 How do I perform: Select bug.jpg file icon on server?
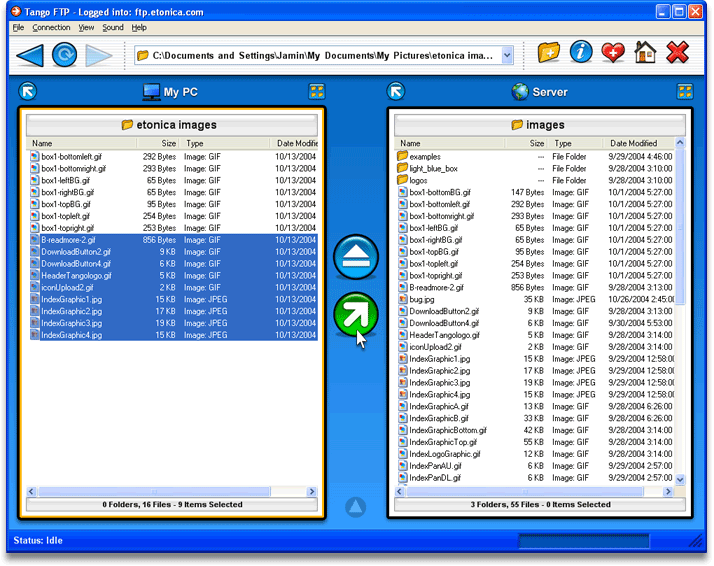pyautogui.click(x=403, y=299)
